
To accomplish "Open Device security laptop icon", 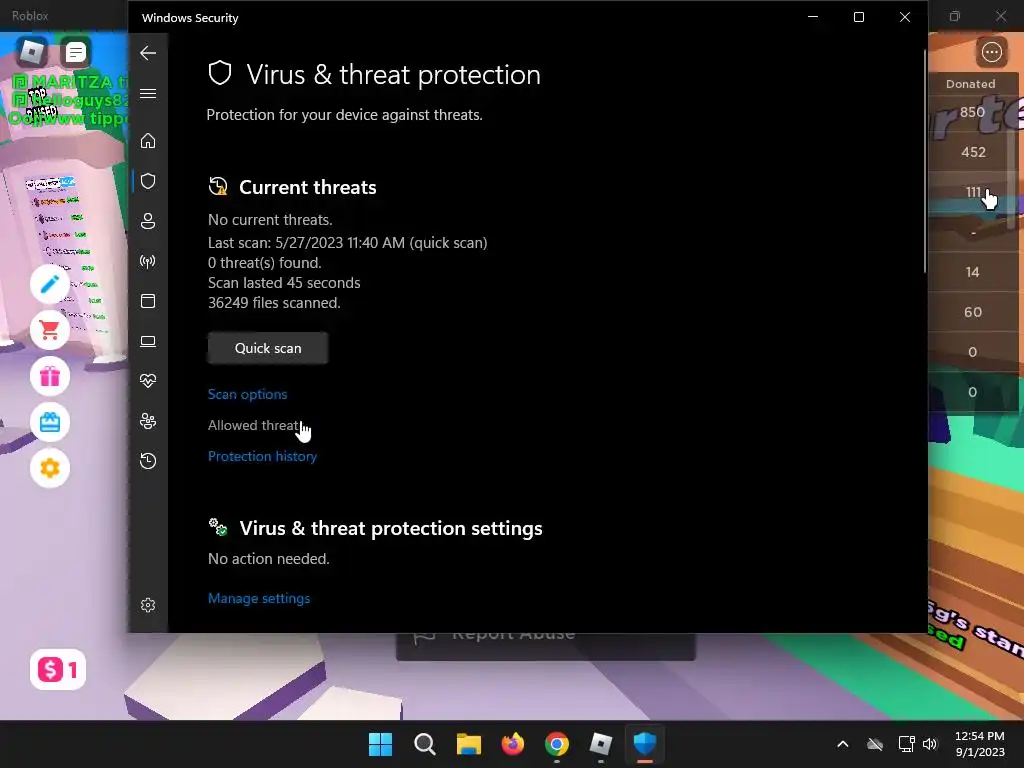I will 148,341.
